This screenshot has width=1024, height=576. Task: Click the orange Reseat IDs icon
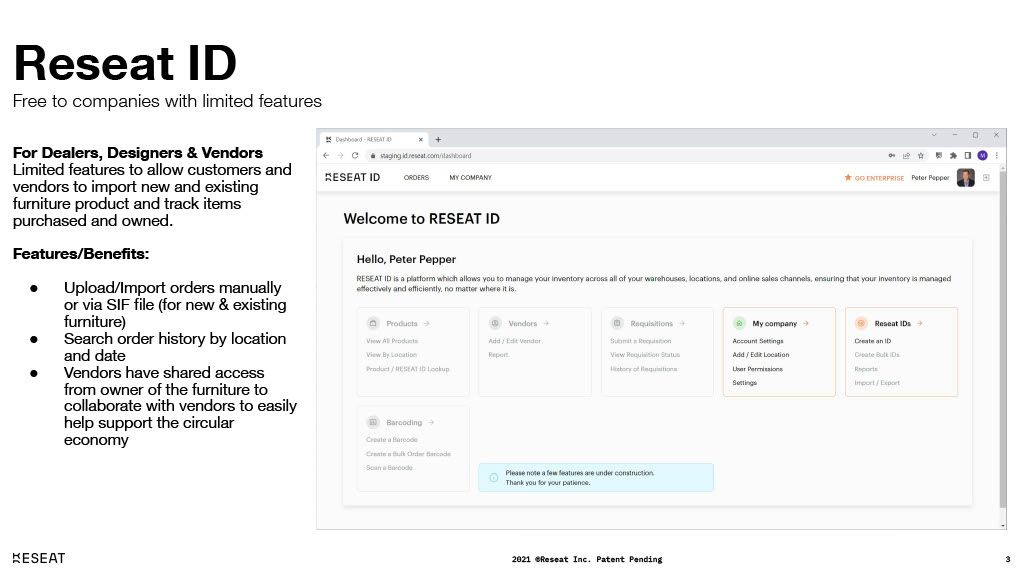861,323
